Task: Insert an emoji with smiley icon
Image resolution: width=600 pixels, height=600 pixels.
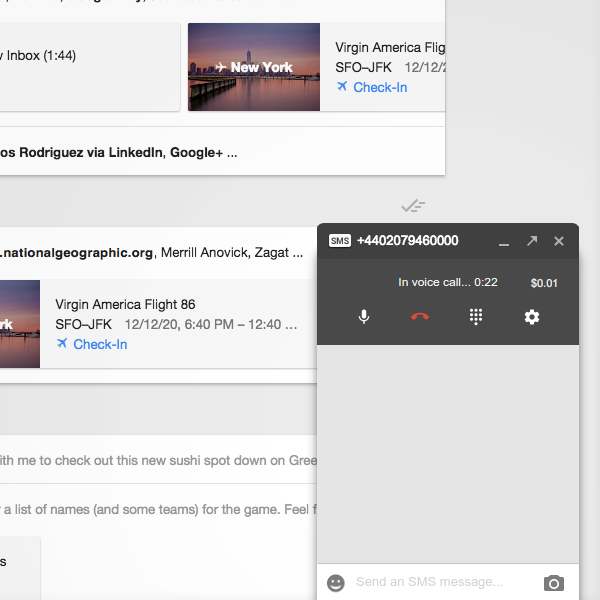Action: (x=336, y=583)
